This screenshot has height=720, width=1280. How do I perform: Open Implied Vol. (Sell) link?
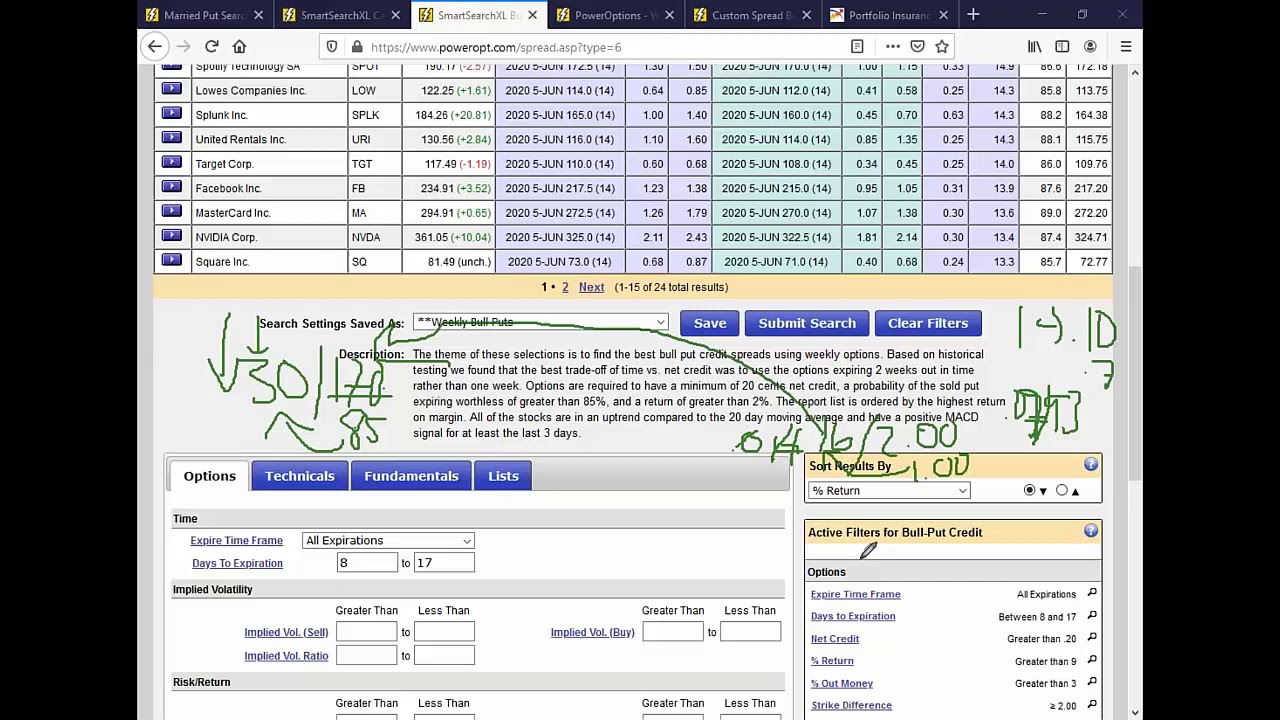[286, 632]
